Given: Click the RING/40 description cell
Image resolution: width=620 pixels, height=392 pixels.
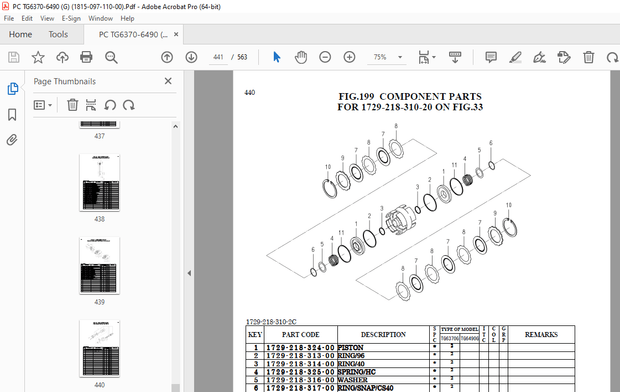Looking at the screenshot, I should pyautogui.click(x=383, y=364).
